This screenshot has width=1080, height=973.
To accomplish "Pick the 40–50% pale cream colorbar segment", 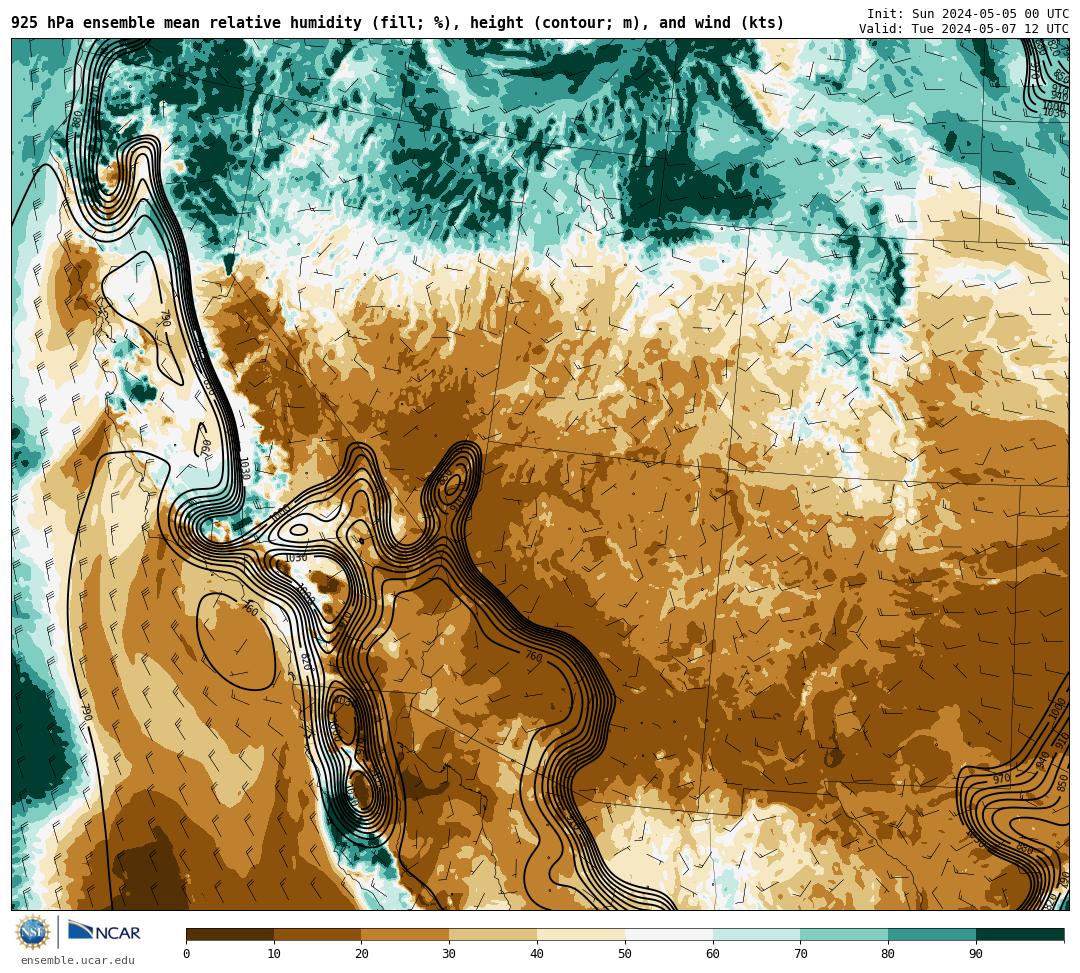I will click(x=581, y=934).
